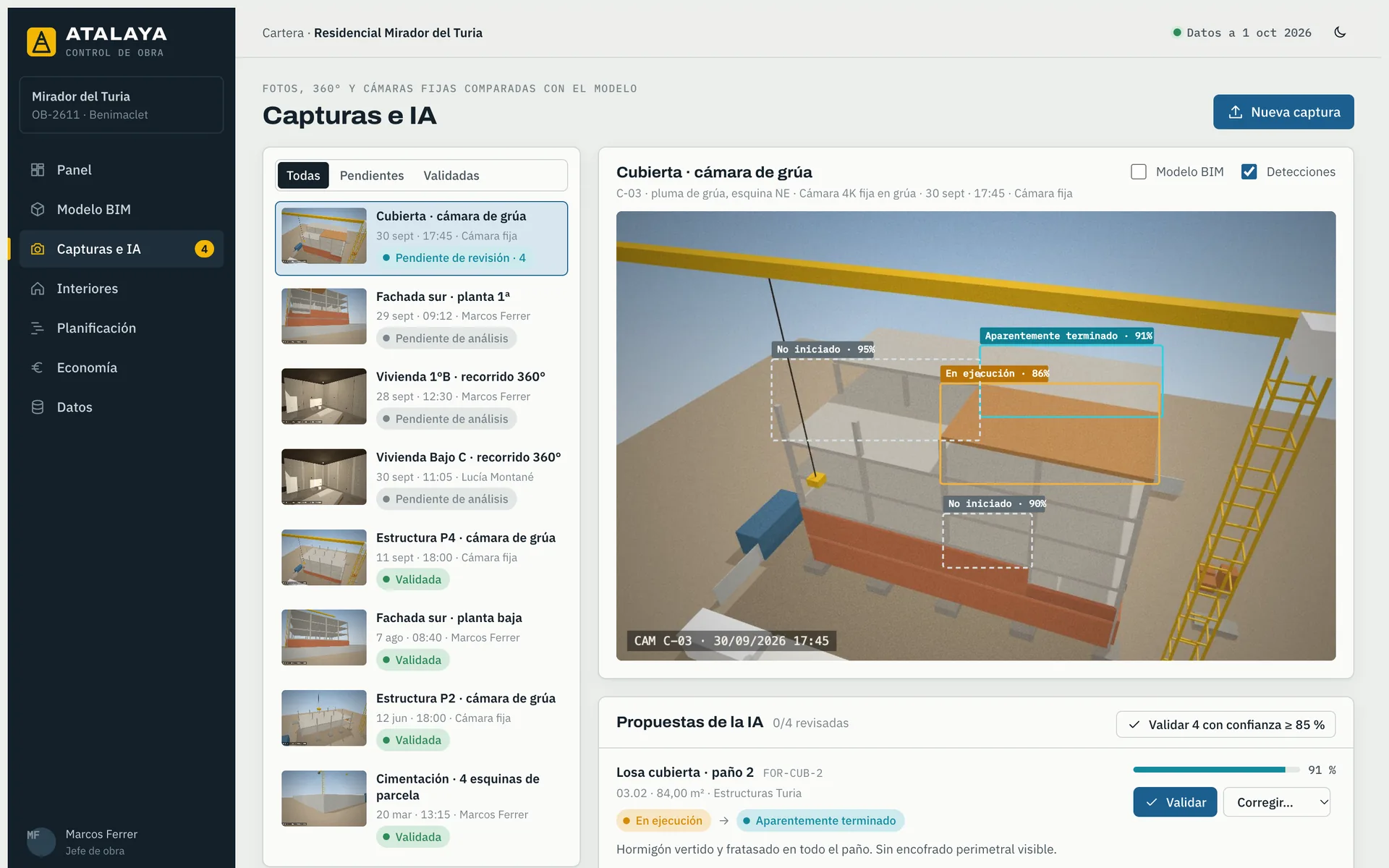Click Validada badge under Fachada sur planta baja
This screenshot has width=1389, height=868.
coord(412,660)
